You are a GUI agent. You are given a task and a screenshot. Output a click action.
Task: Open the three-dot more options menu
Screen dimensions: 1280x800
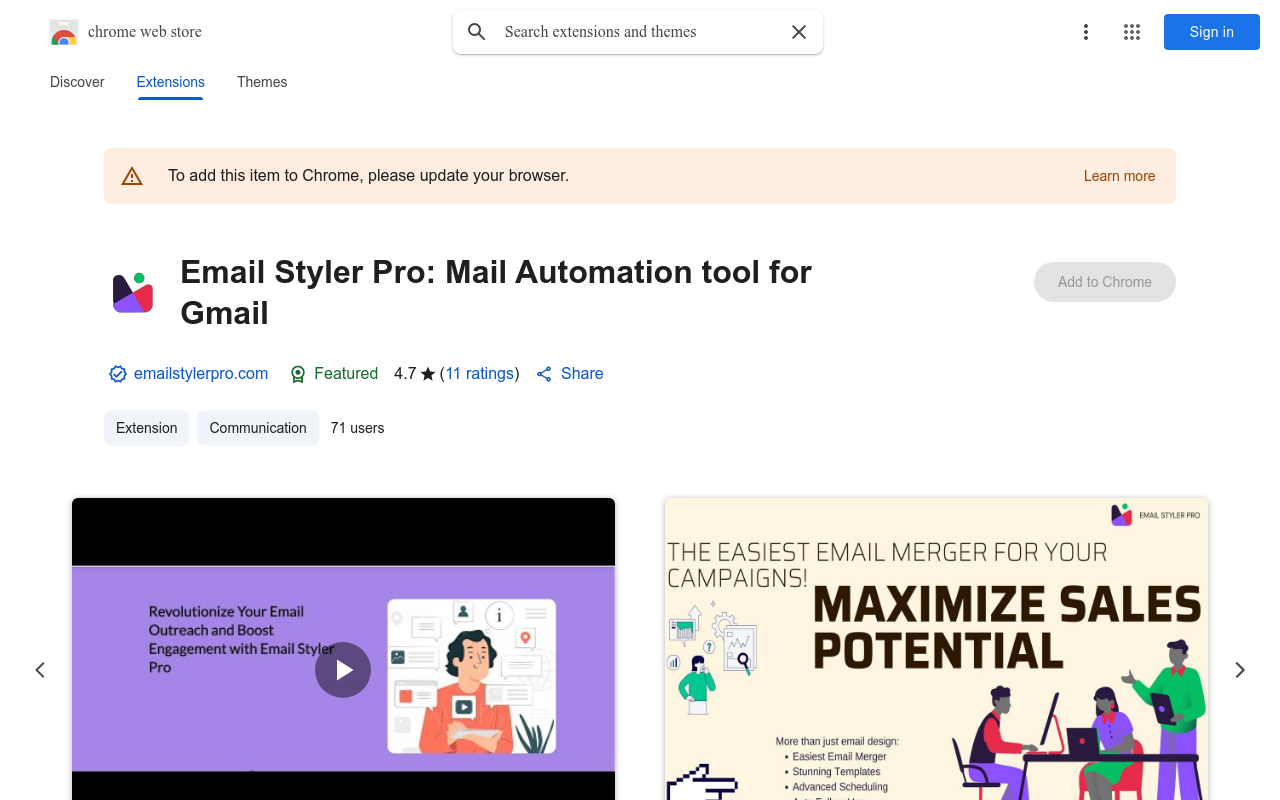[1086, 32]
